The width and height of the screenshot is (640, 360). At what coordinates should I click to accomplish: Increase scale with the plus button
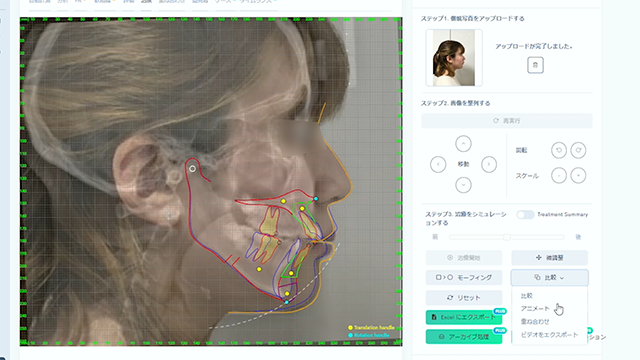[578, 176]
